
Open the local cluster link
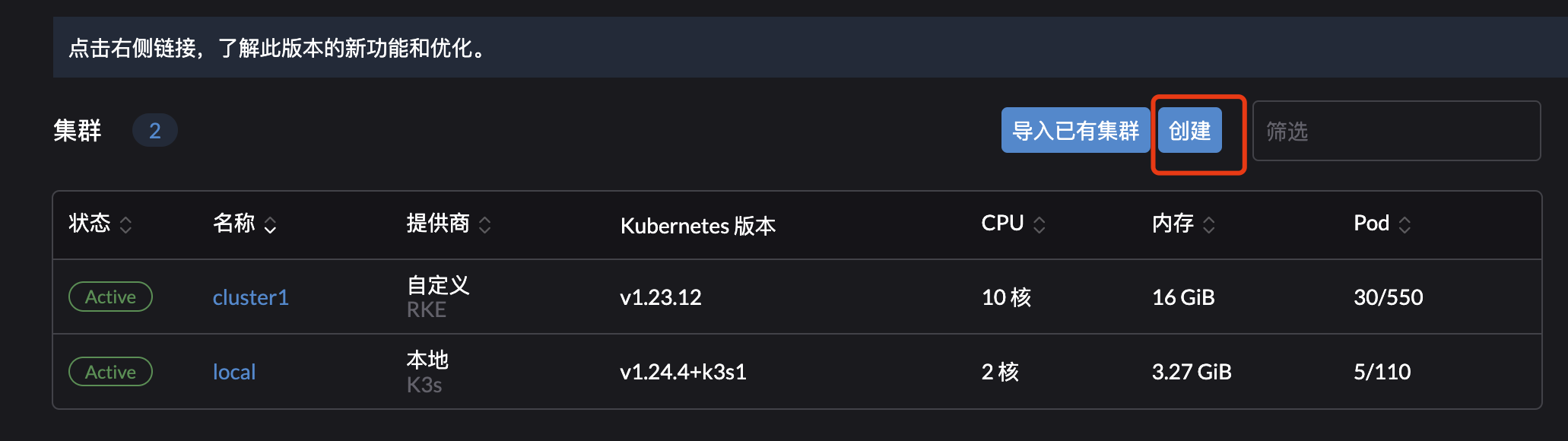[234, 372]
